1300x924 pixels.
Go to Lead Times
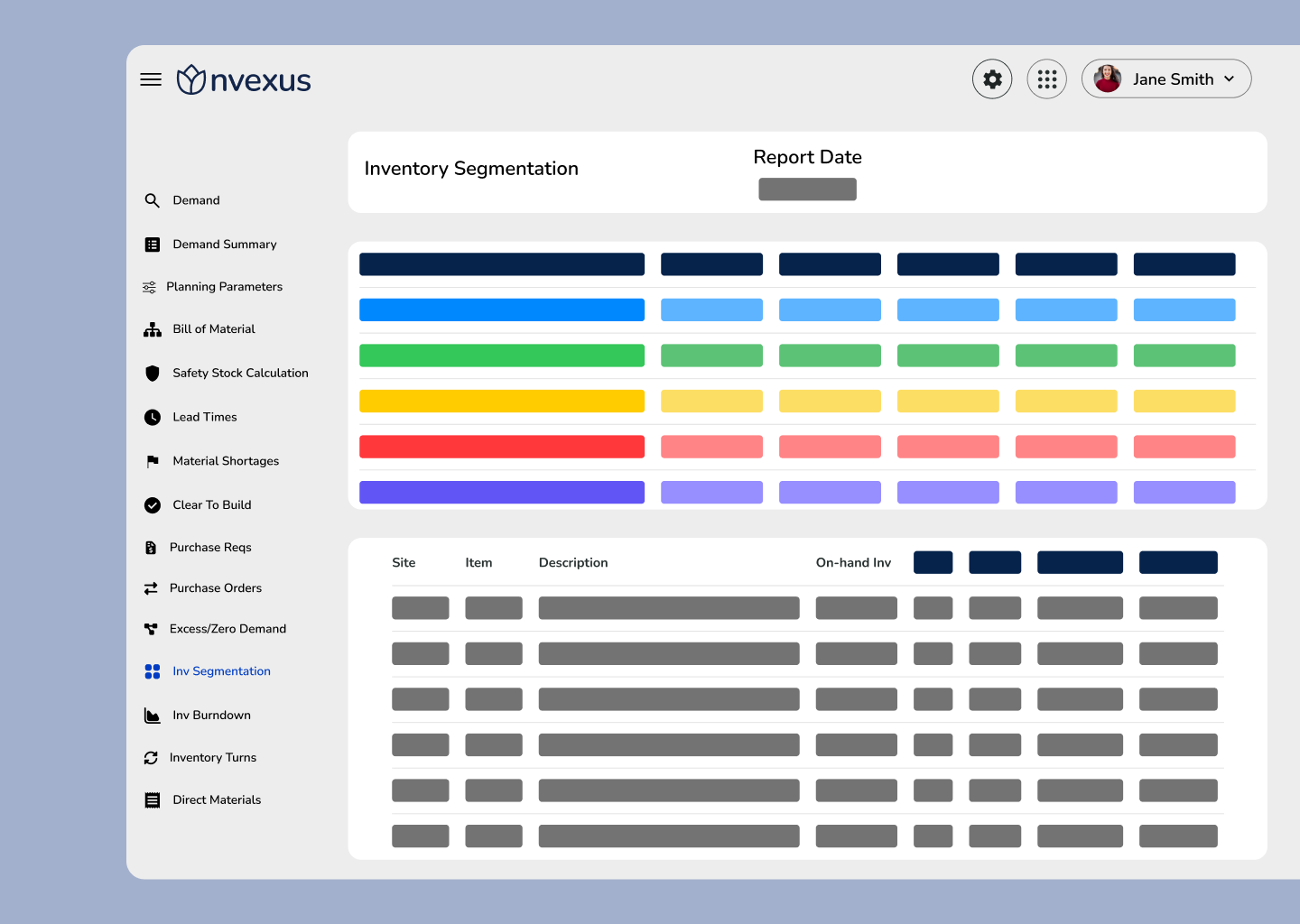click(x=205, y=417)
